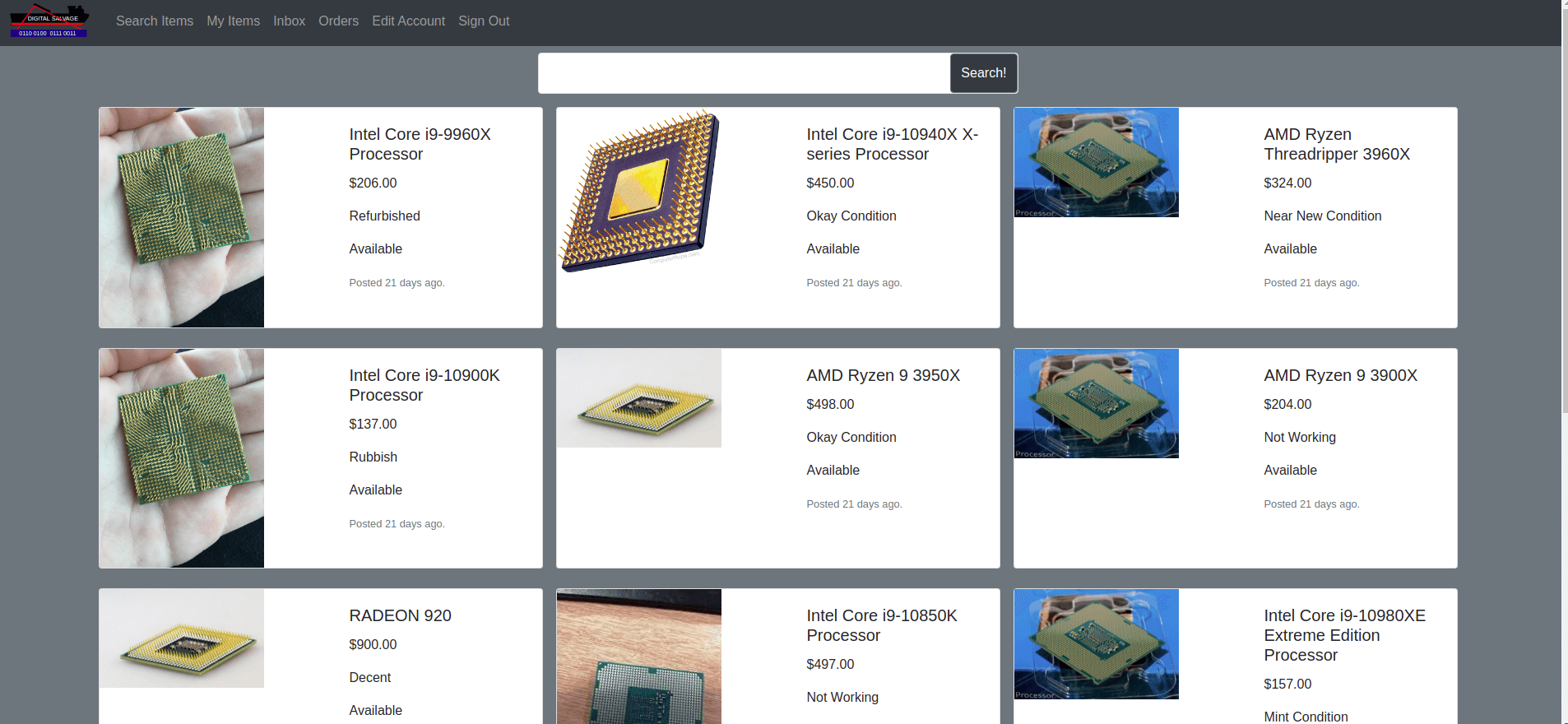Click the Decent condition text
The height and width of the screenshot is (724, 1568).
(370, 677)
